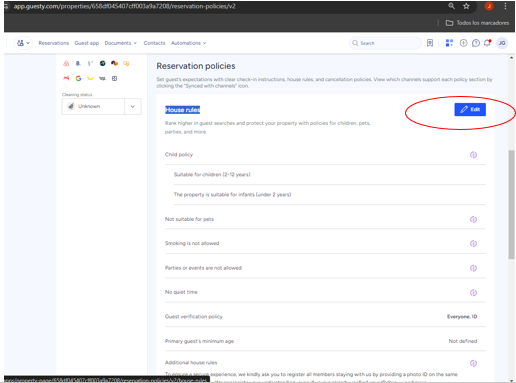This screenshot has width=516, height=383.
Task: Click the Airbnb channel icon
Action: coord(66,63)
